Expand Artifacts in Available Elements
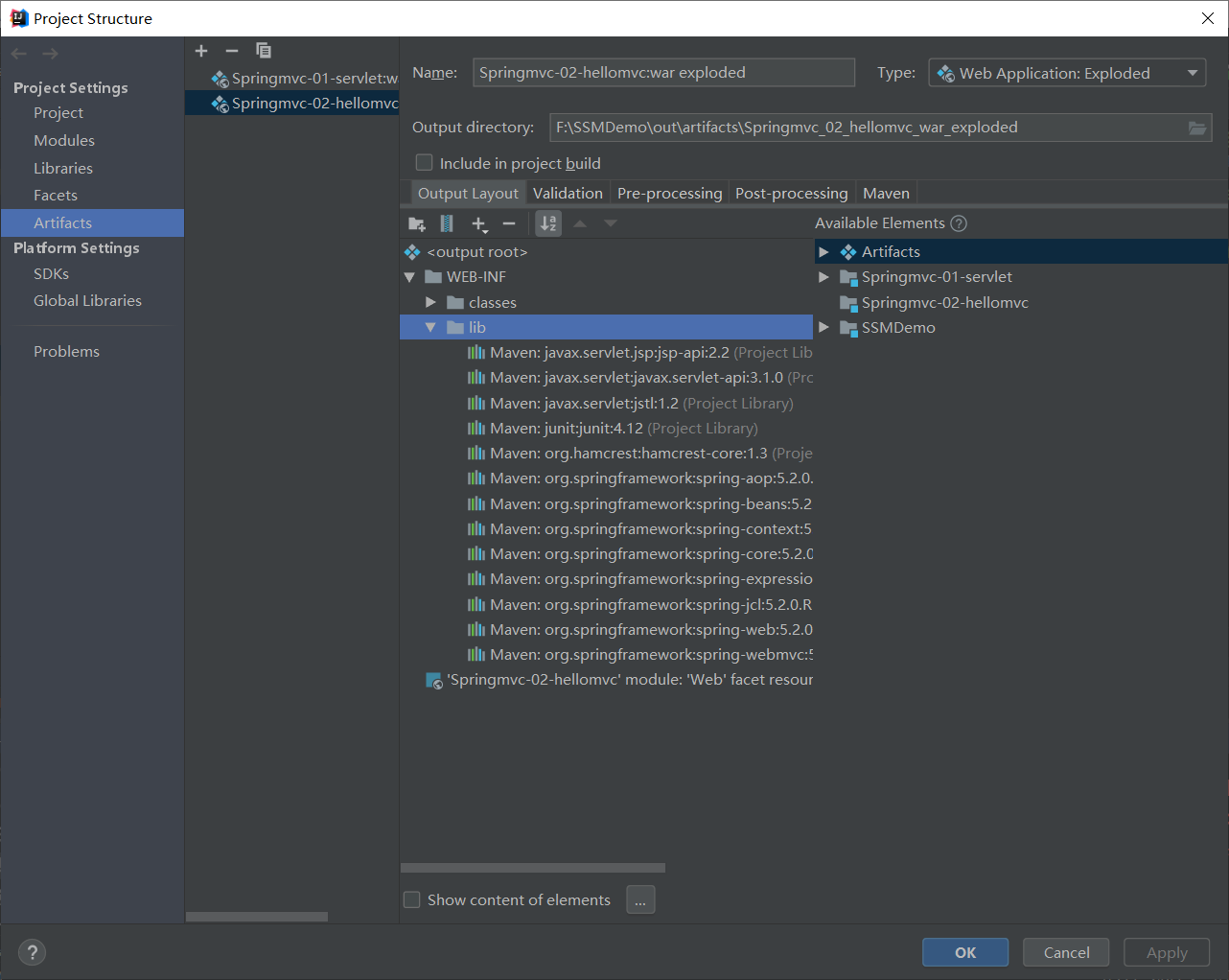1229x980 pixels. pyautogui.click(x=823, y=252)
